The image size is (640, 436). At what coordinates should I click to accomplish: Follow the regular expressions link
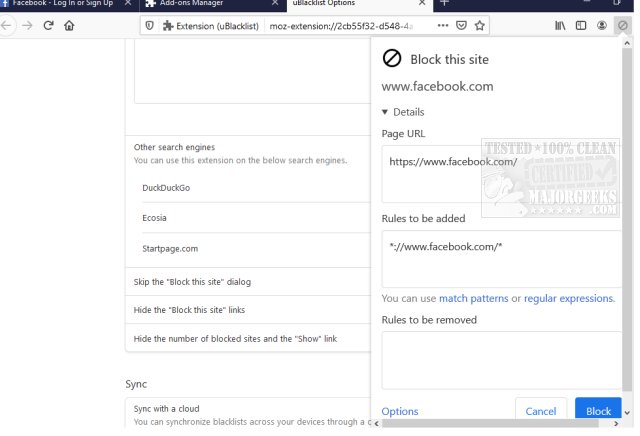coord(568,298)
